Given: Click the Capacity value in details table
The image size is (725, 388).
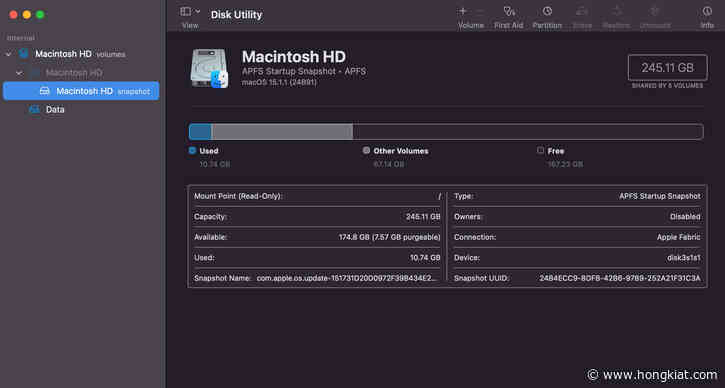Looking at the screenshot, I should coord(423,217).
